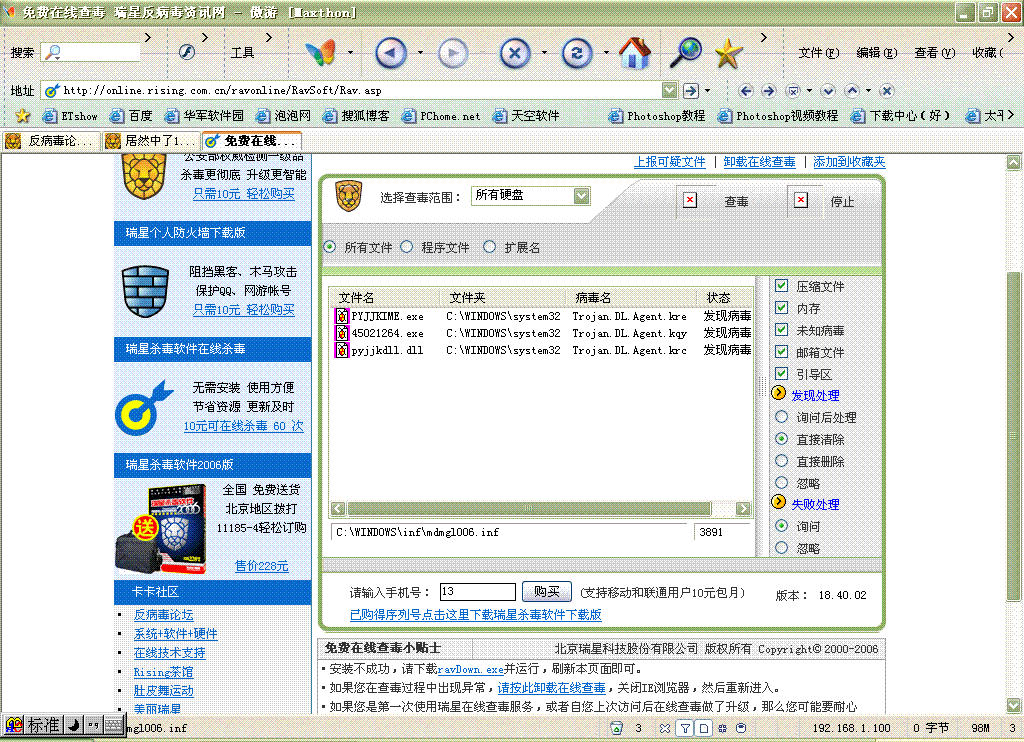1024x742 pixels.
Task: Click the firewall brick shield icon
Action: [145, 291]
